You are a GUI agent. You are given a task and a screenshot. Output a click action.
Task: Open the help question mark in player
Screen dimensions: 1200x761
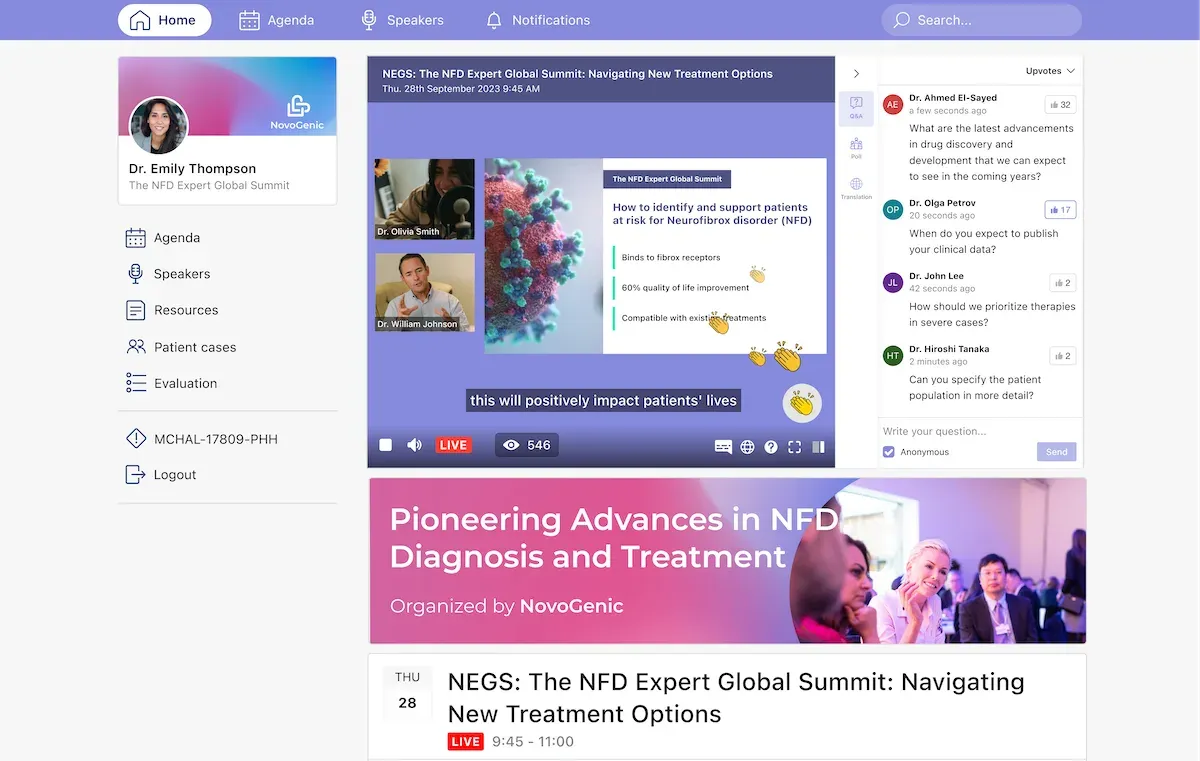click(771, 447)
